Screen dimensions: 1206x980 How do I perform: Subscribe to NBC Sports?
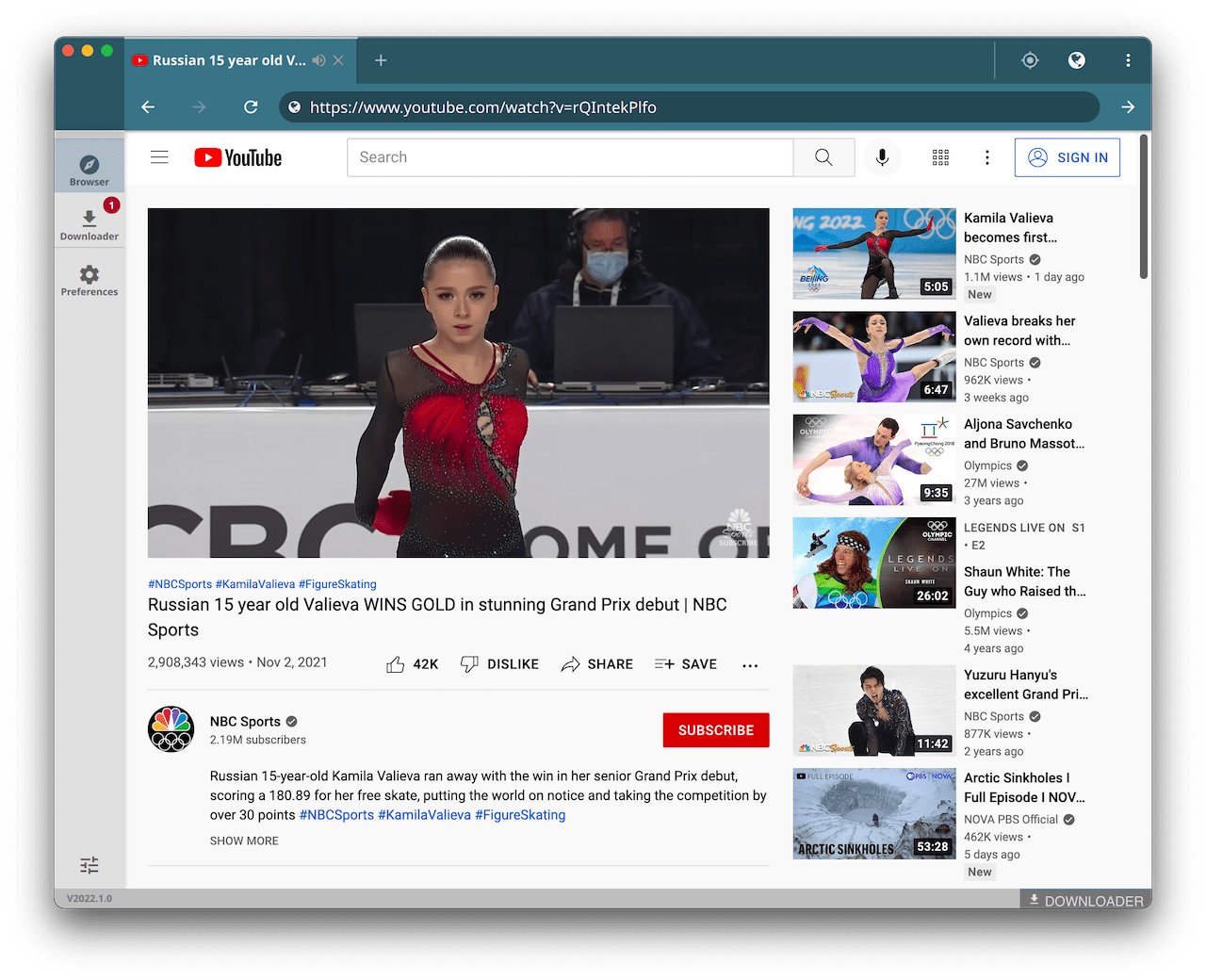click(716, 730)
